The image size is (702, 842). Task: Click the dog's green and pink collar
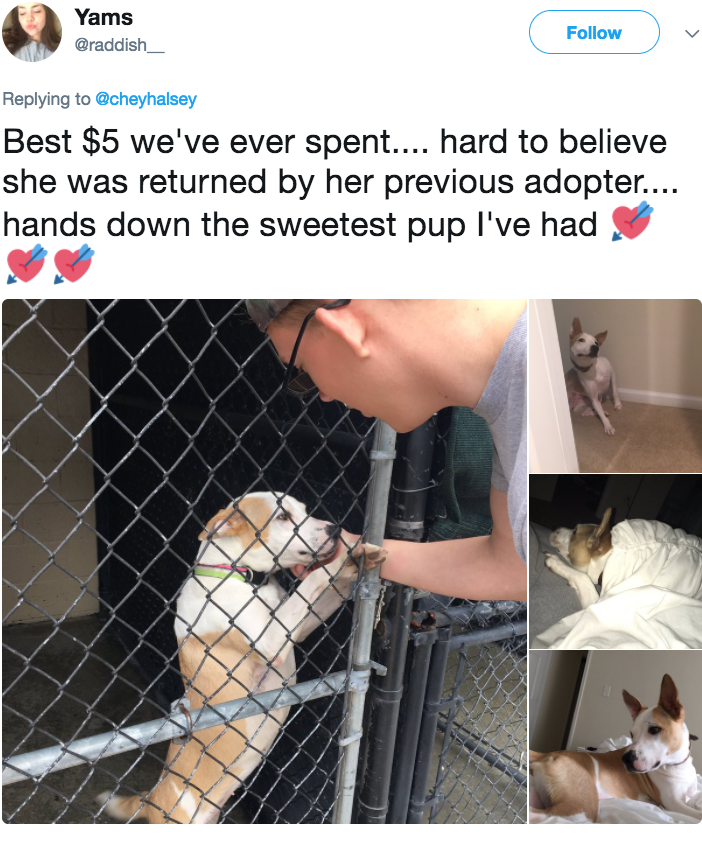pyautogui.click(x=224, y=572)
